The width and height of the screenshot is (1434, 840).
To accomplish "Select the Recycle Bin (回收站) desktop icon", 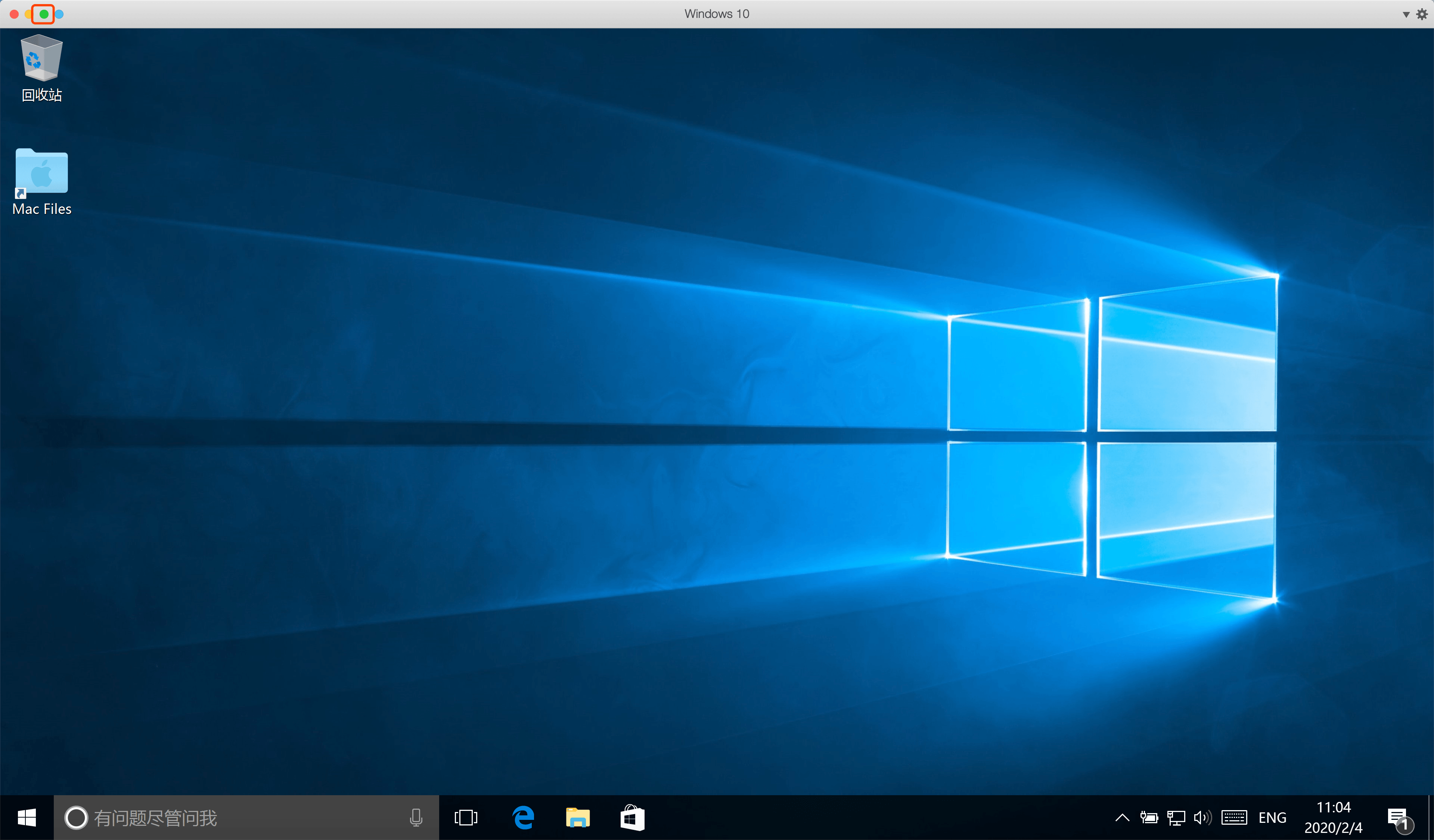I will pos(41,68).
